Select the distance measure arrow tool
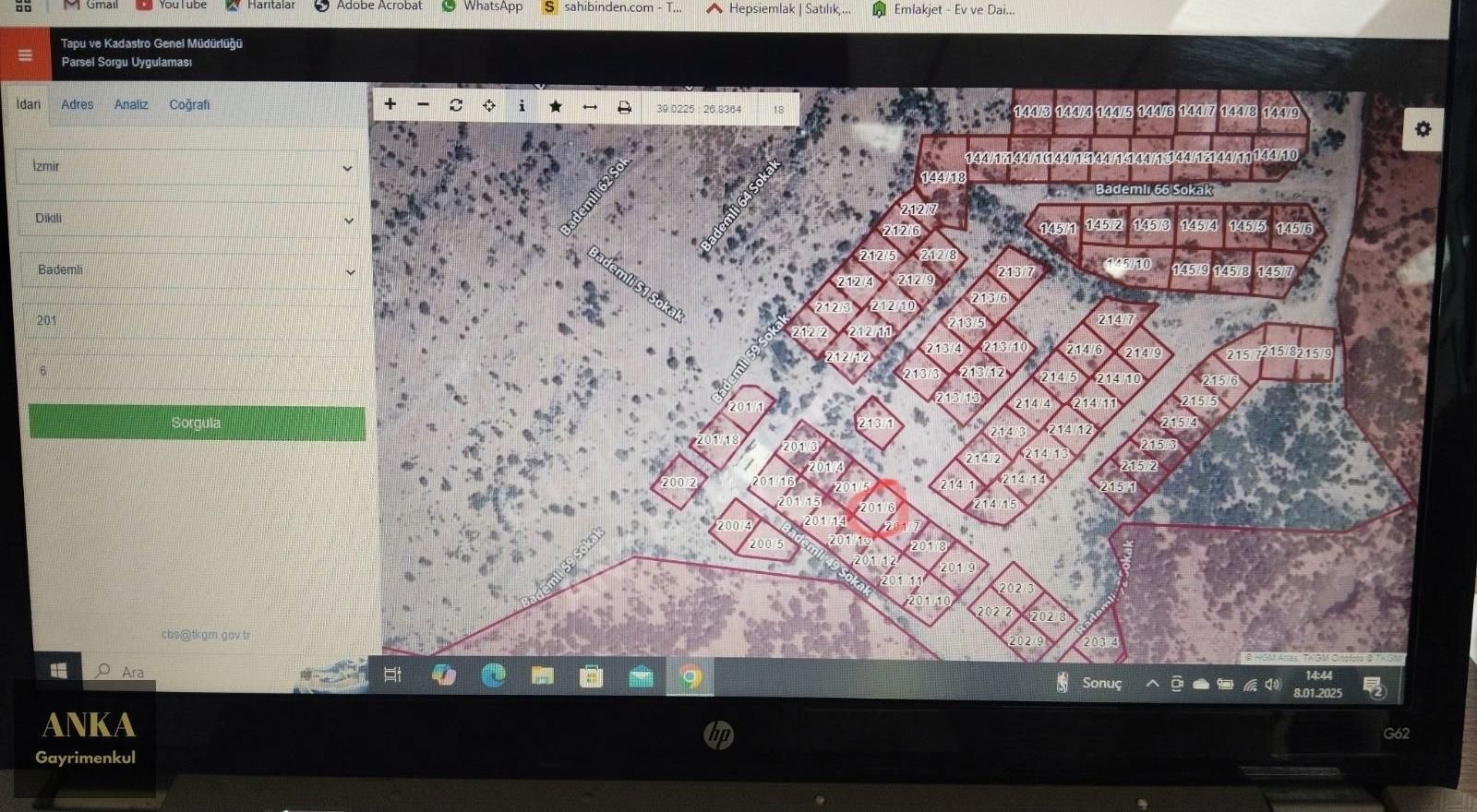The height and width of the screenshot is (812, 1477). coord(589,107)
